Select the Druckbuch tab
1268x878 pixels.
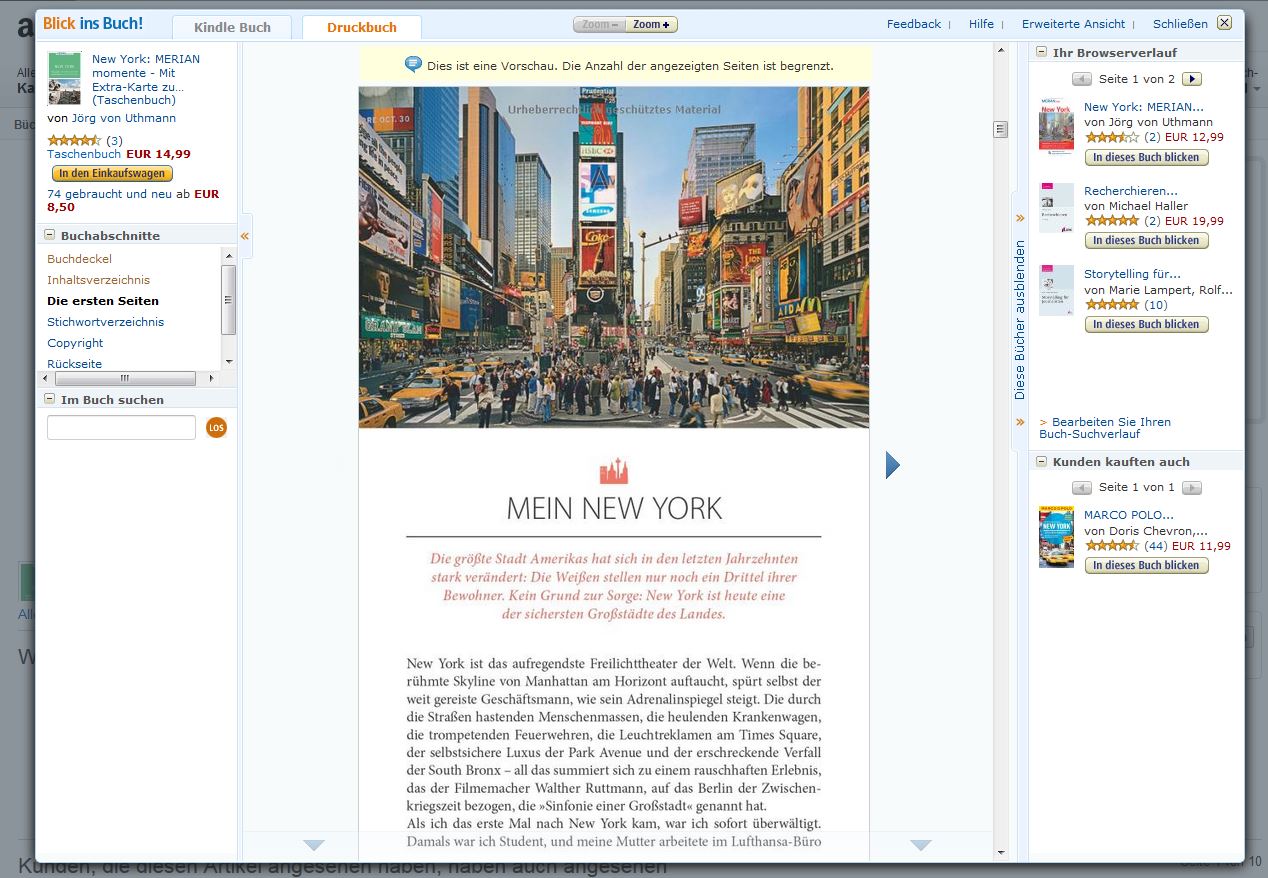click(x=362, y=27)
